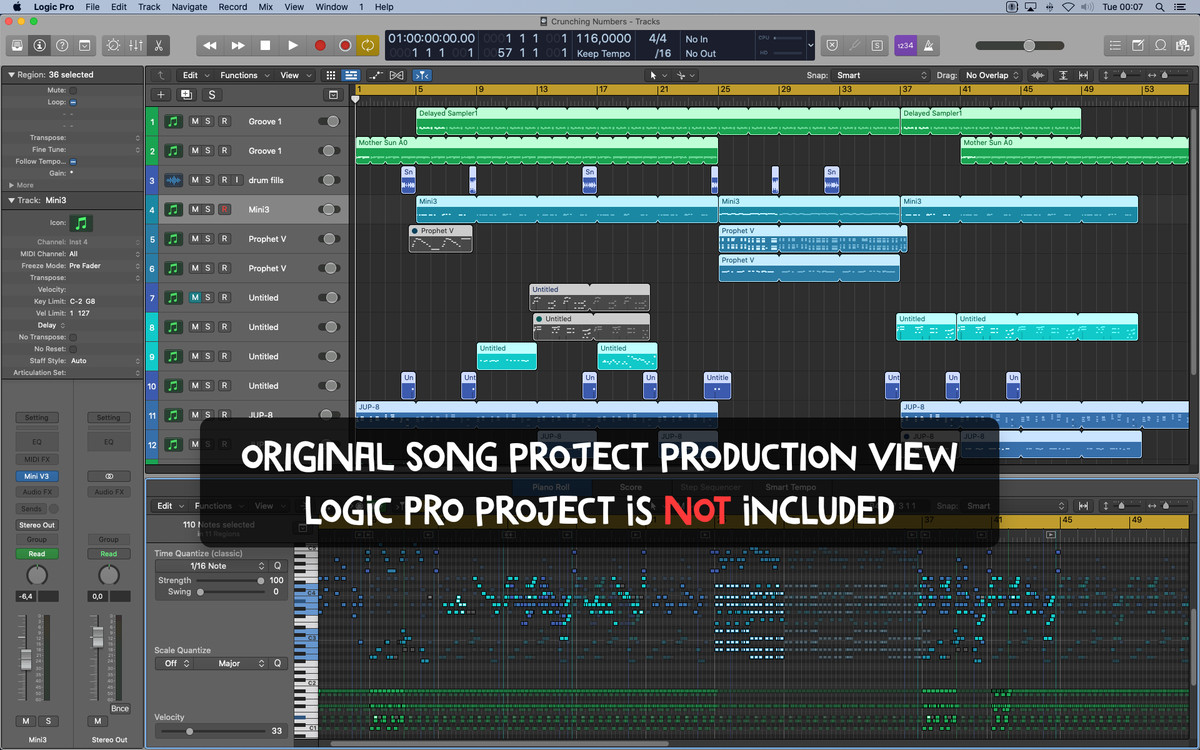Screen dimensions: 1200x750
Task: Toggle the Flex show/hide button
Action: click(397, 75)
